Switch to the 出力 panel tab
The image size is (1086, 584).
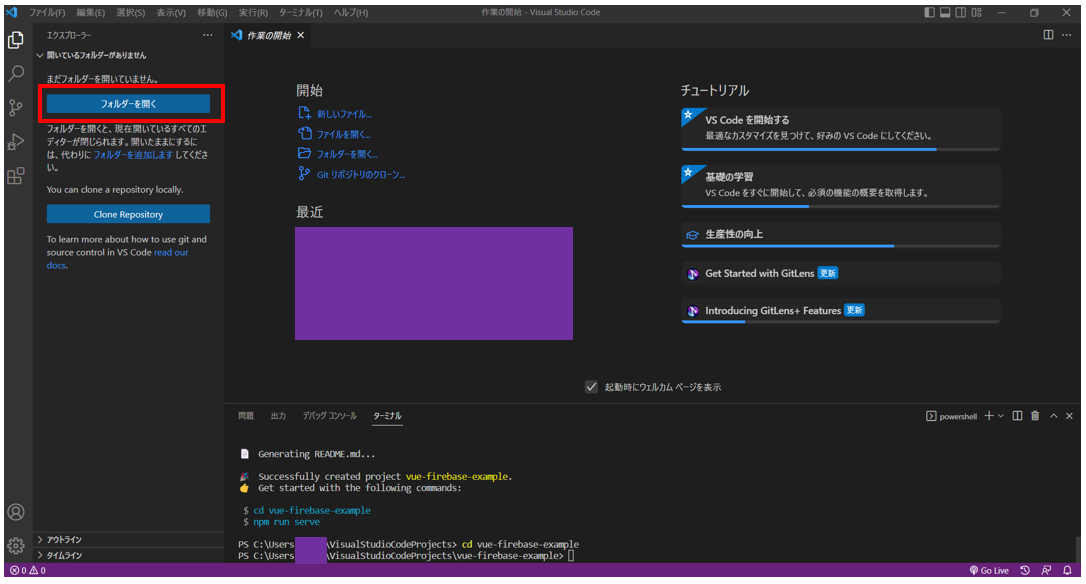[x=278, y=416]
